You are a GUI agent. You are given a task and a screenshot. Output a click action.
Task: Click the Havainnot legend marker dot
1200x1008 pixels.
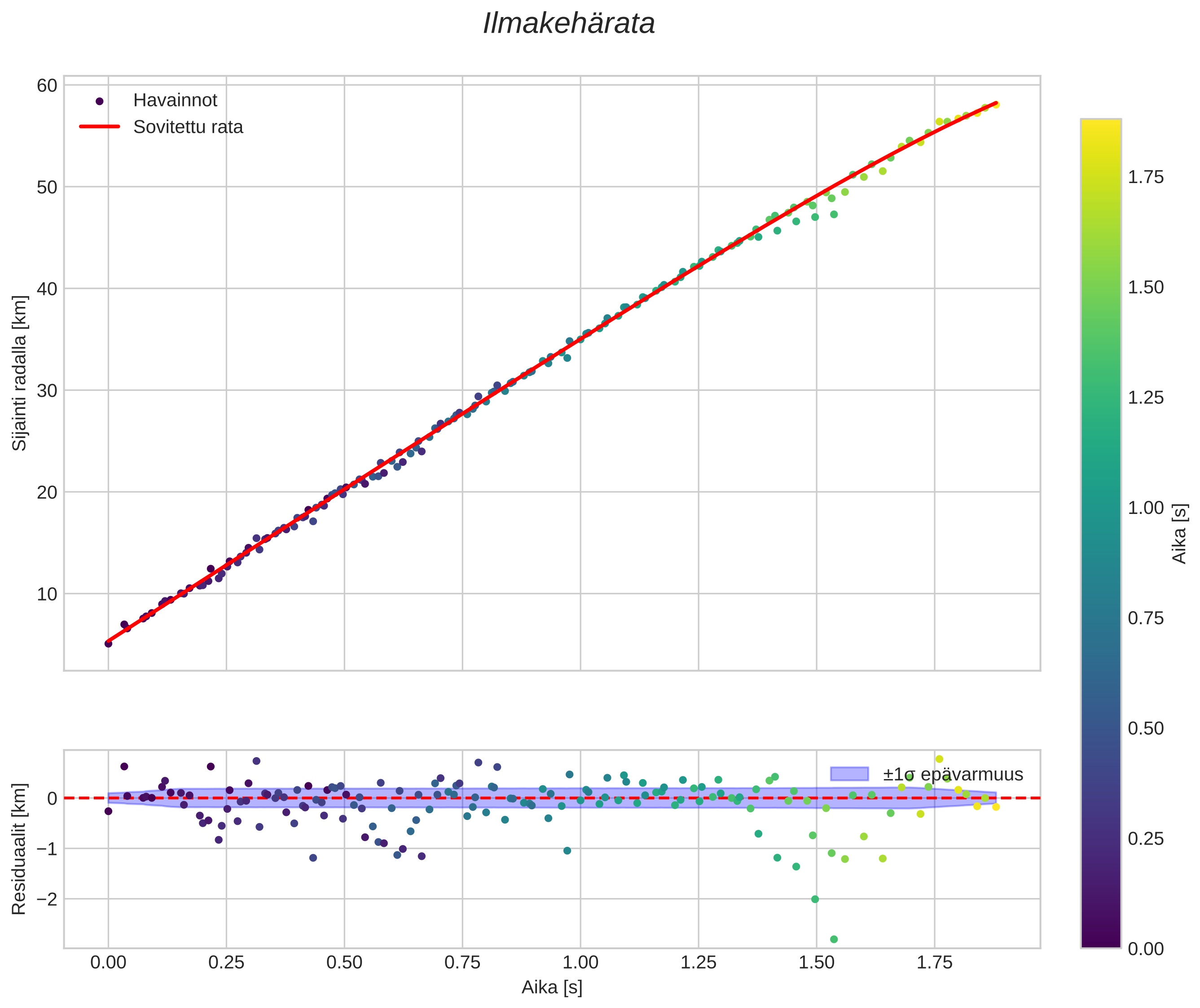click(100, 101)
